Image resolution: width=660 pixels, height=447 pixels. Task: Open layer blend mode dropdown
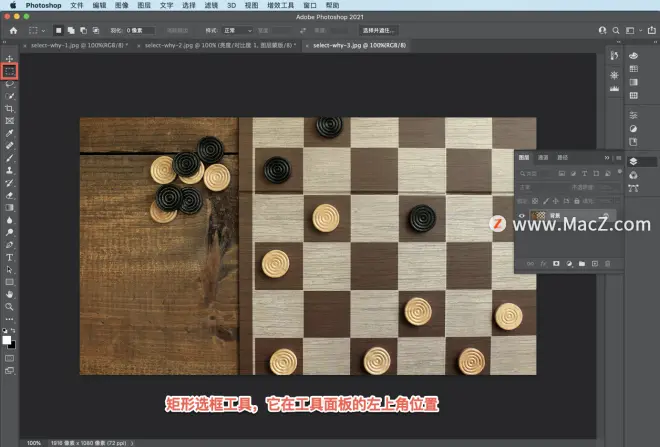pyautogui.click(x=542, y=187)
